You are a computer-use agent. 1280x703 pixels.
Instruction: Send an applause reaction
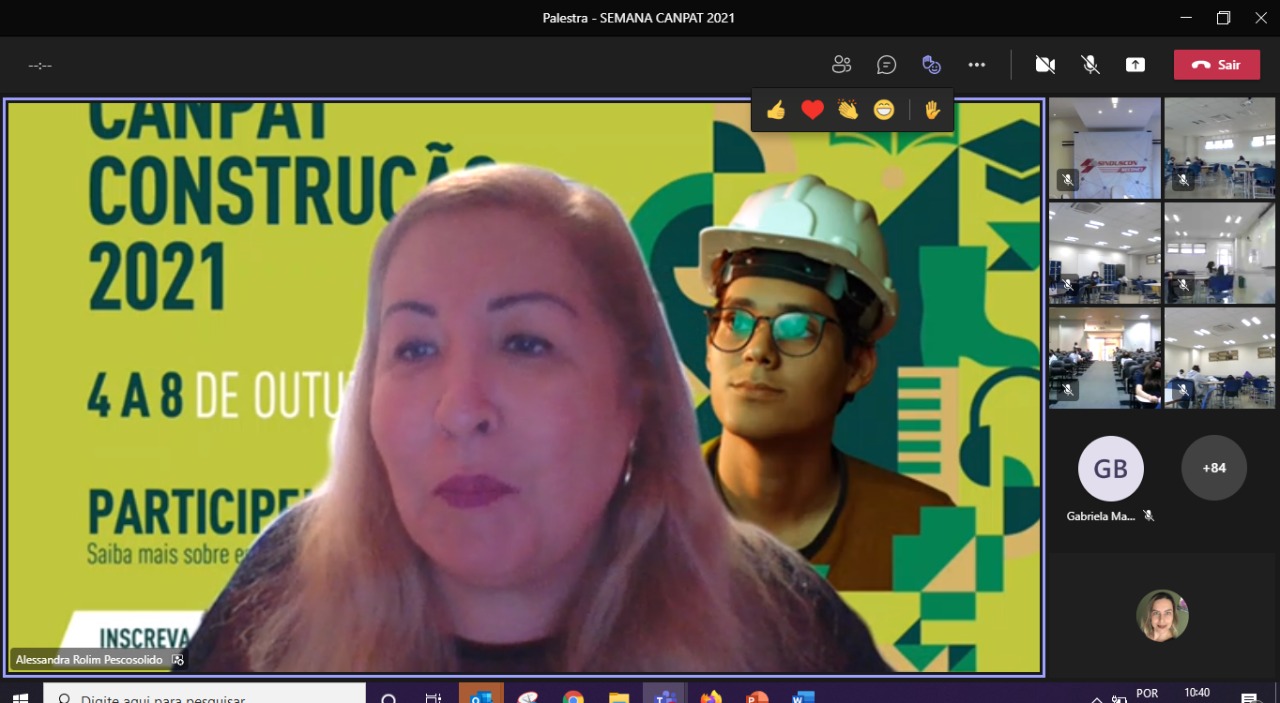click(x=848, y=110)
